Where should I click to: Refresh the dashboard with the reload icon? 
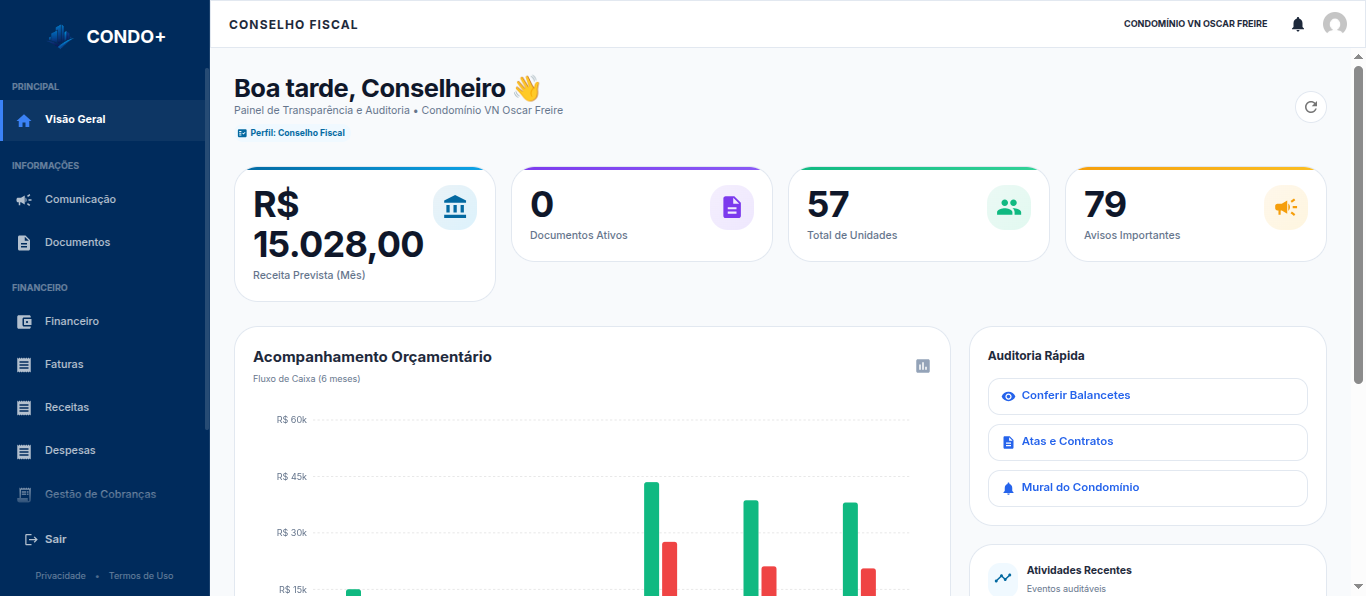pos(1311,107)
